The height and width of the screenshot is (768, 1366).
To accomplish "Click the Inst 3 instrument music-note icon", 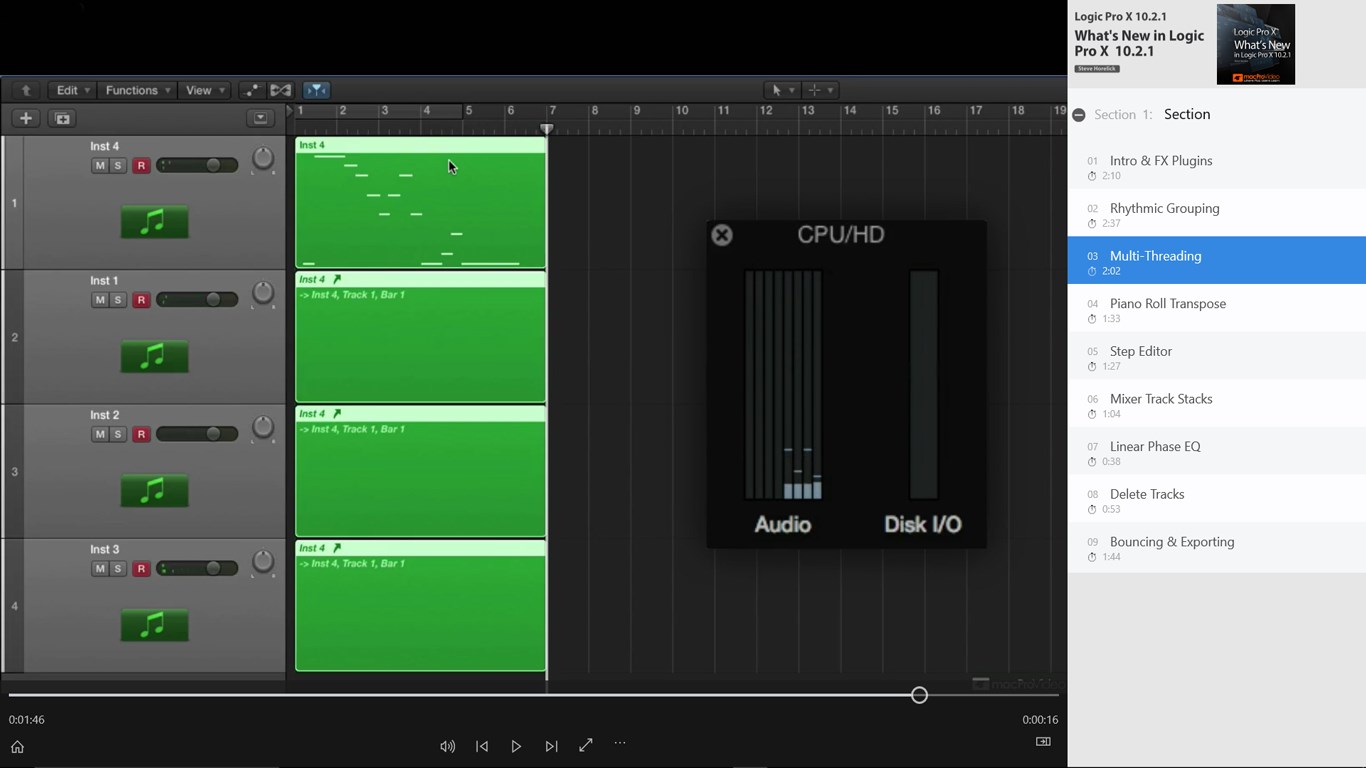I will pyautogui.click(x=154, y=626).
